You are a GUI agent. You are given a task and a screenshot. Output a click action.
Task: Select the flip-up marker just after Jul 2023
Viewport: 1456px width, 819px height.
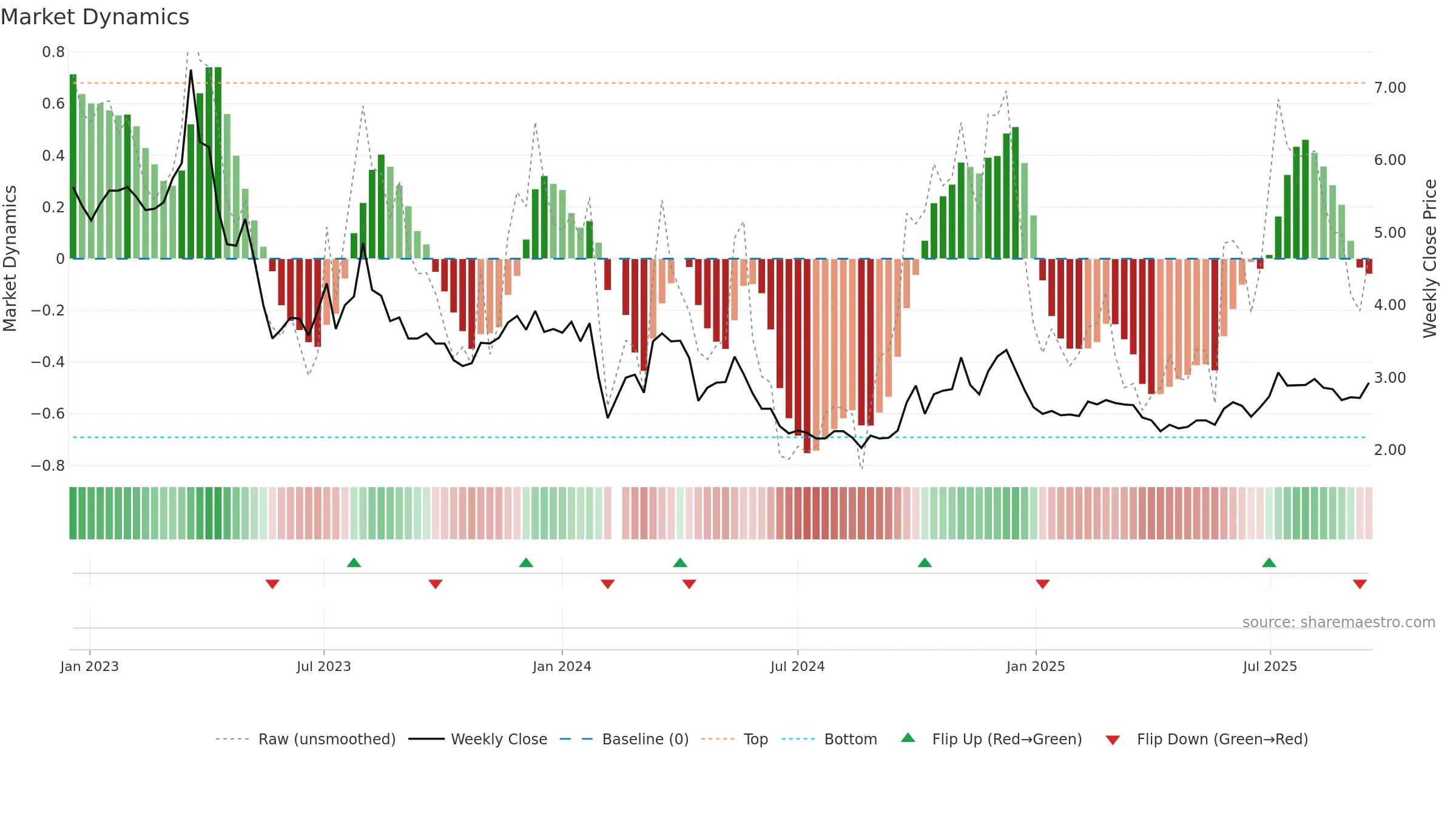tap(354, 562)
